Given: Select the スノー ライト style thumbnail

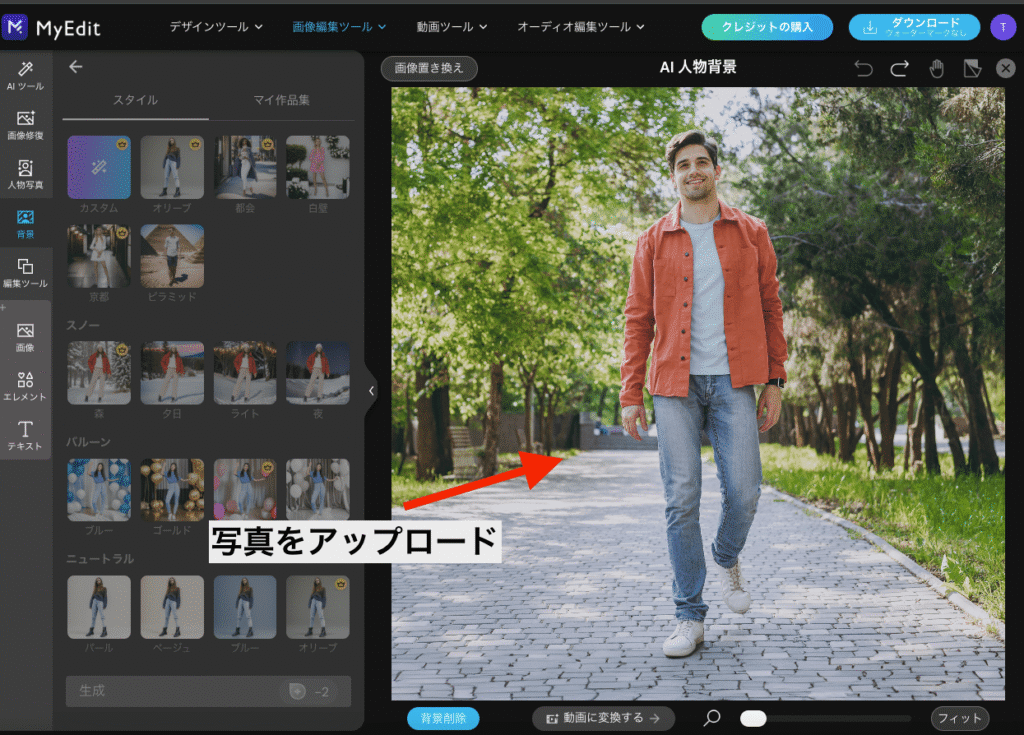Looking at the screenshot, I should (x=245, y=372).
